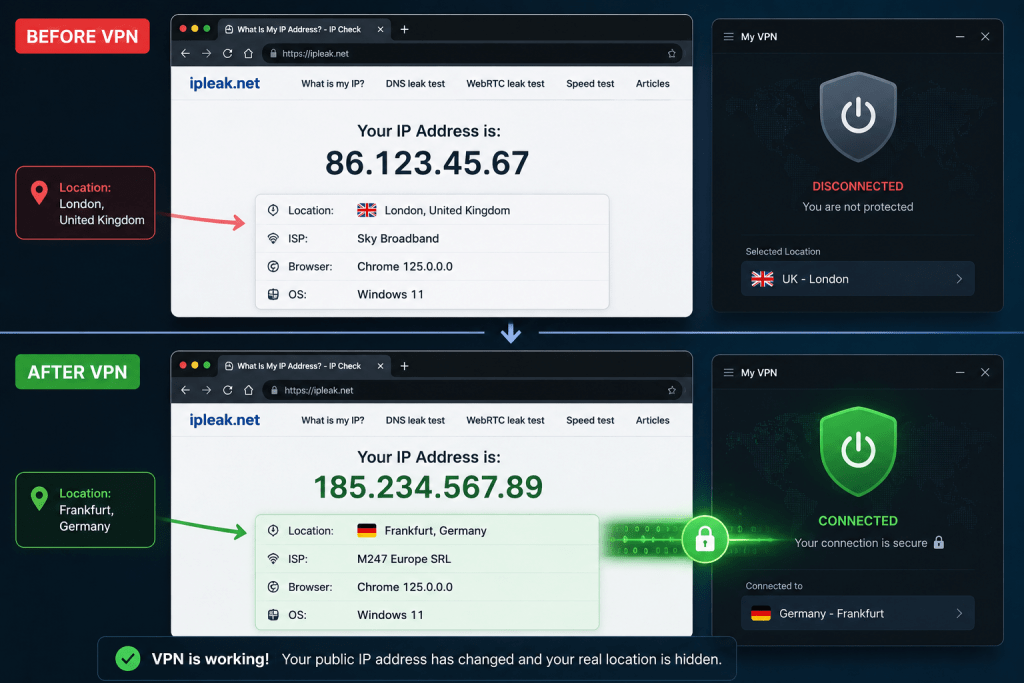Click the UK flag icon in VPN location row
Image resolution: width=1024 pixels, height=683 pixels.
point(762,279)
